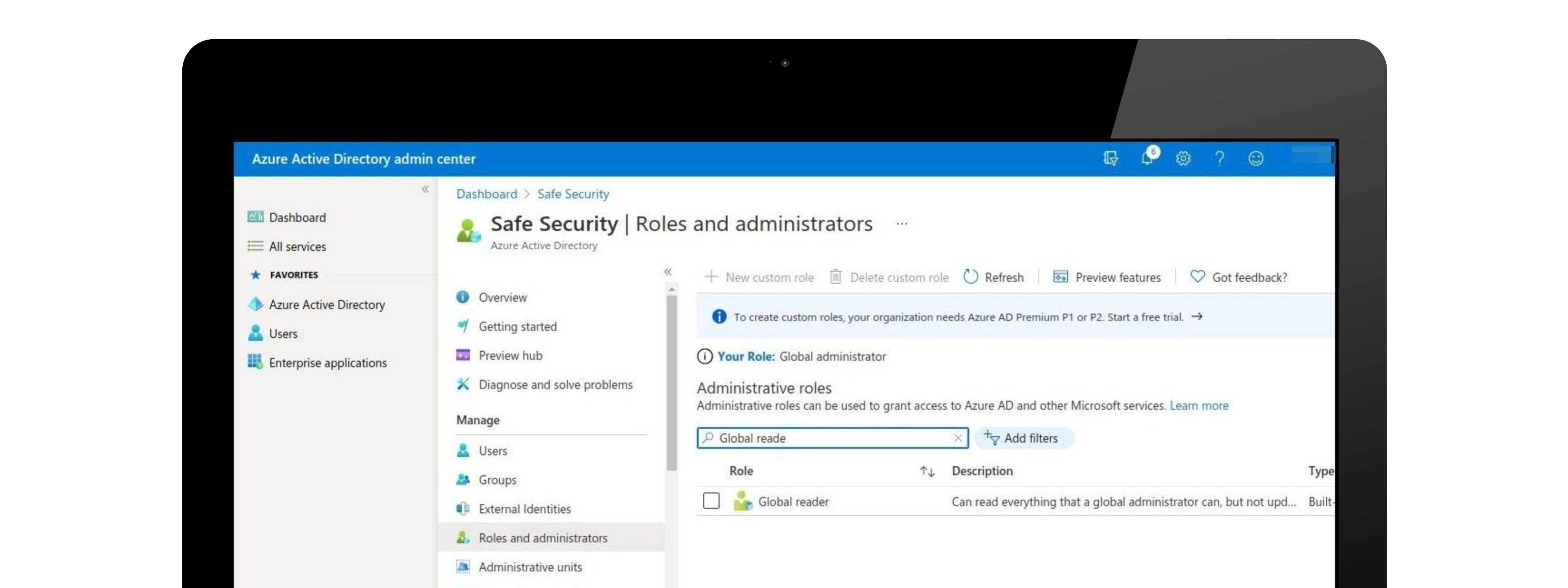Click the Refresh icon

point(970,277)
